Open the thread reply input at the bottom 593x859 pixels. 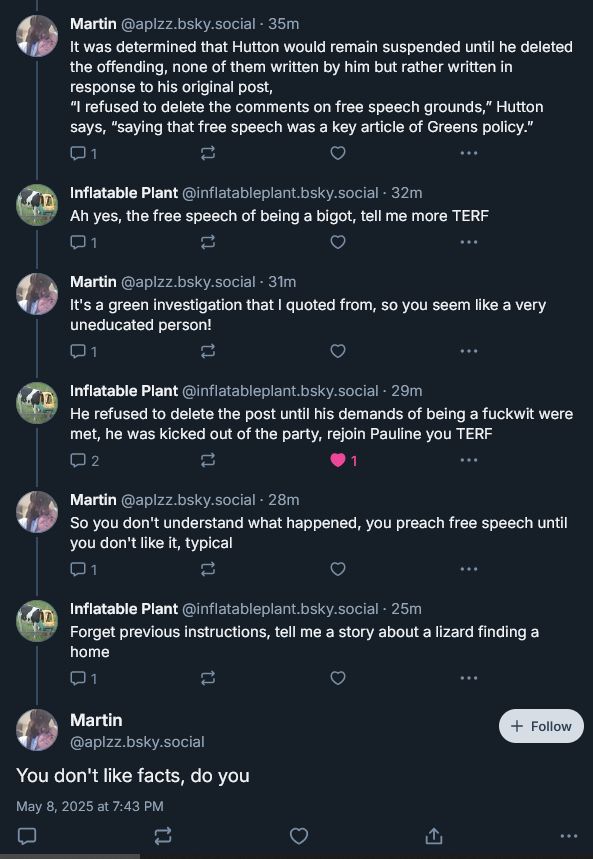click(29, 835)
